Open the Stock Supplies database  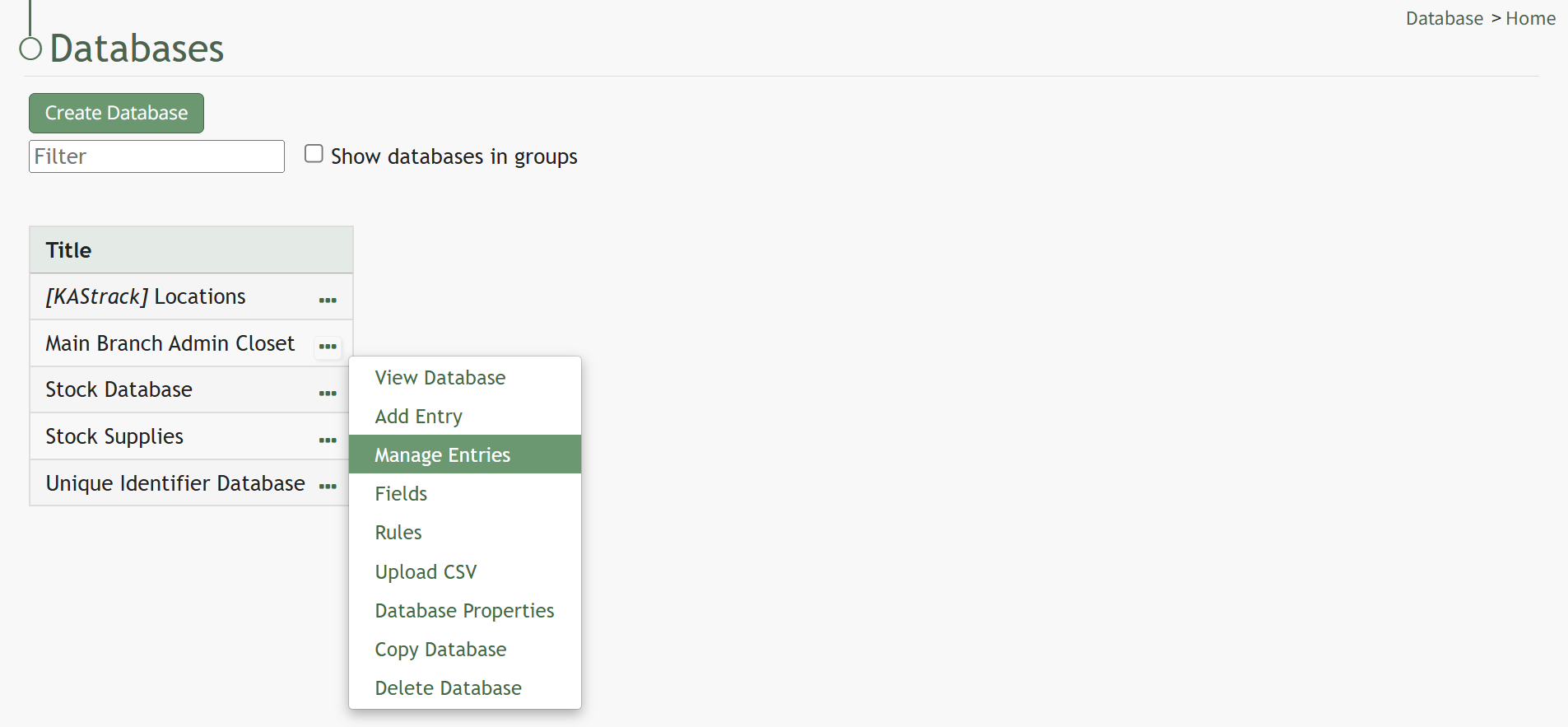click(x=114, y=436)
